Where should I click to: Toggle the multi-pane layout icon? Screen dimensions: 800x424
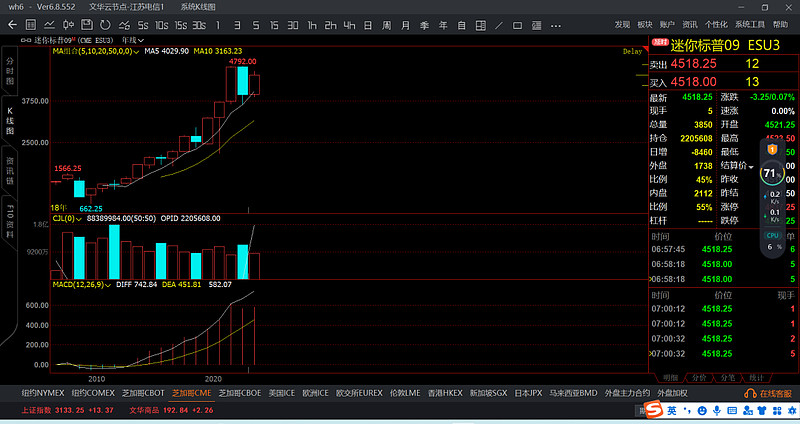point(480,25)
